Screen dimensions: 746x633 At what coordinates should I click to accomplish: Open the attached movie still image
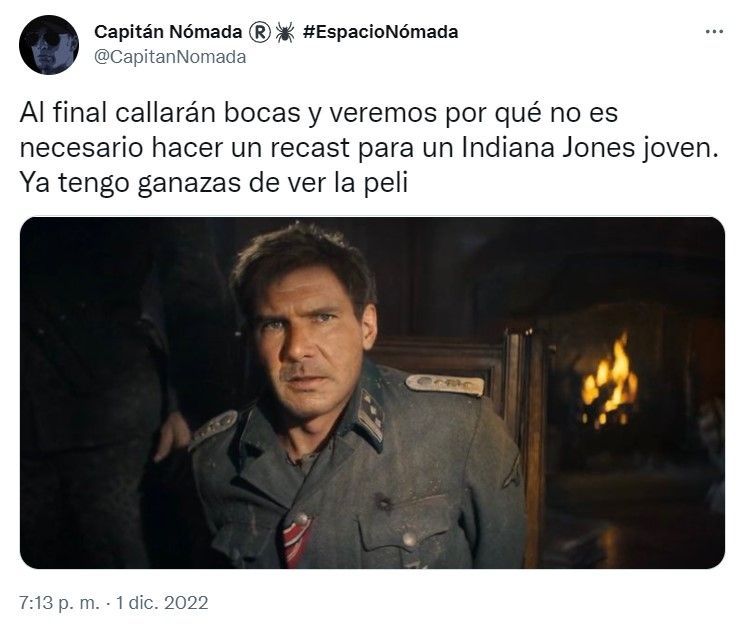[372, 393]
